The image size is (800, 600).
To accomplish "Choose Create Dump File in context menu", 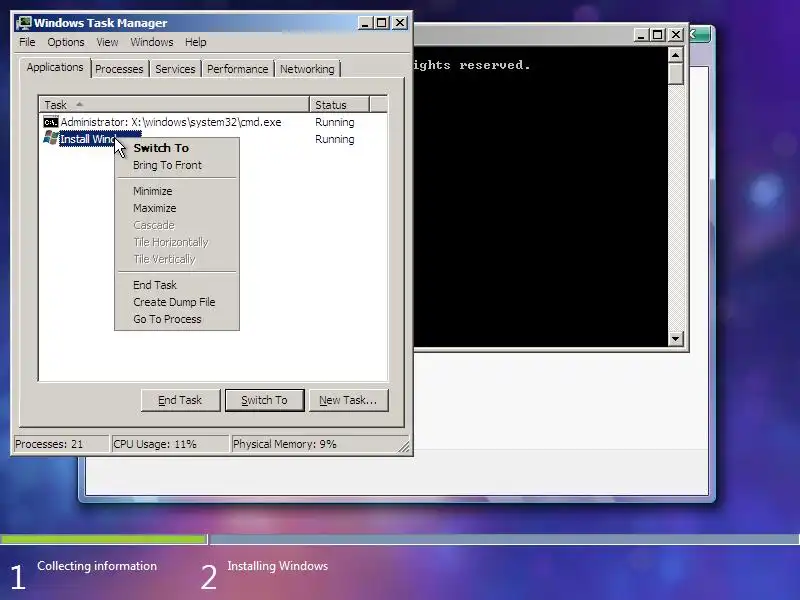I will coord(177,302).
